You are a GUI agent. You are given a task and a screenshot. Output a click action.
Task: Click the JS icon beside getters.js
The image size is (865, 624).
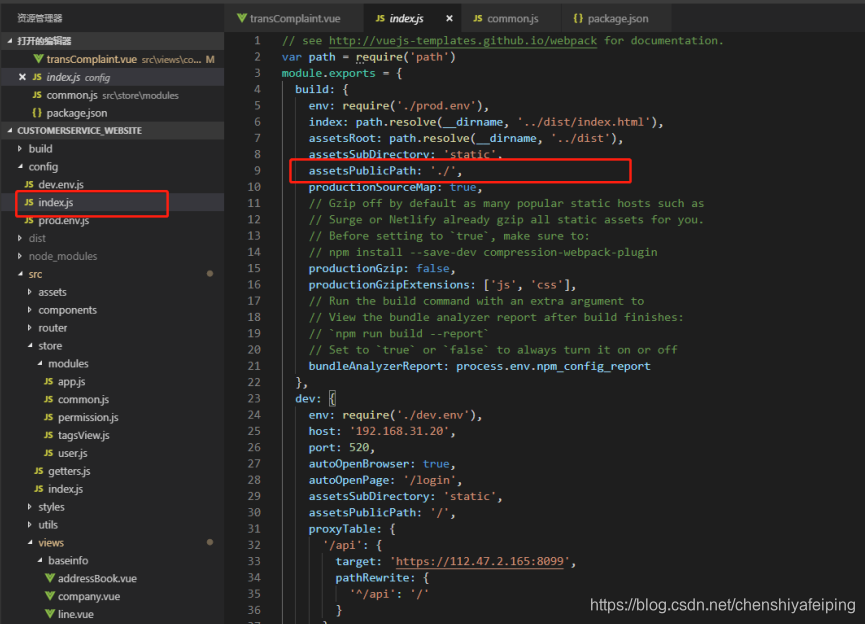(39, 471)
